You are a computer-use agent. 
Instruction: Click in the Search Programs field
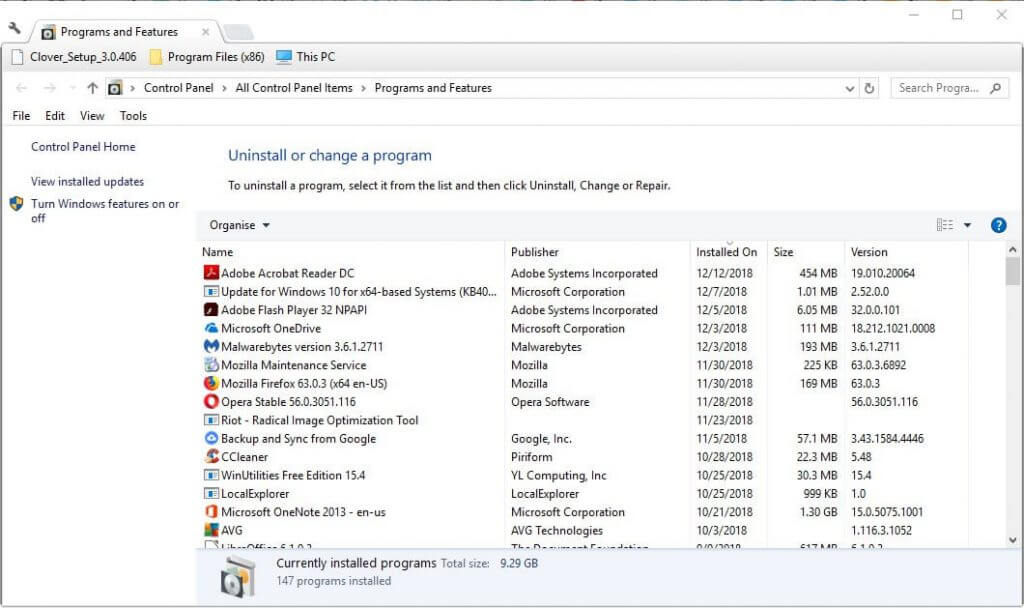click(x=938, y=88)
